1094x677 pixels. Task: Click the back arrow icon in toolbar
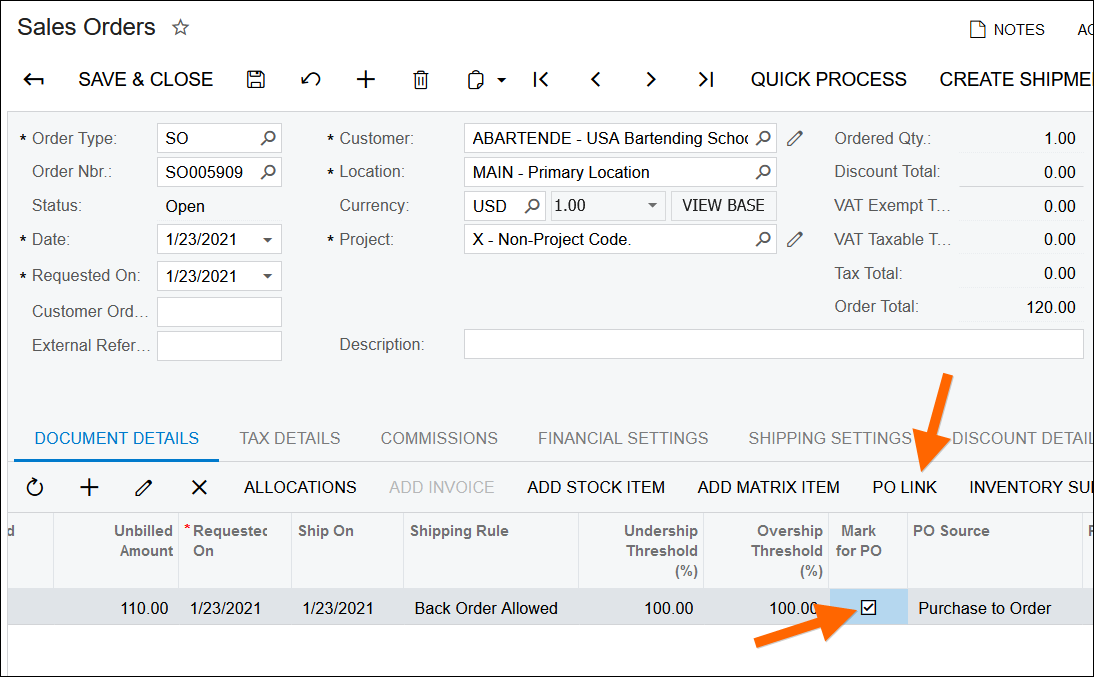[34, 80]
